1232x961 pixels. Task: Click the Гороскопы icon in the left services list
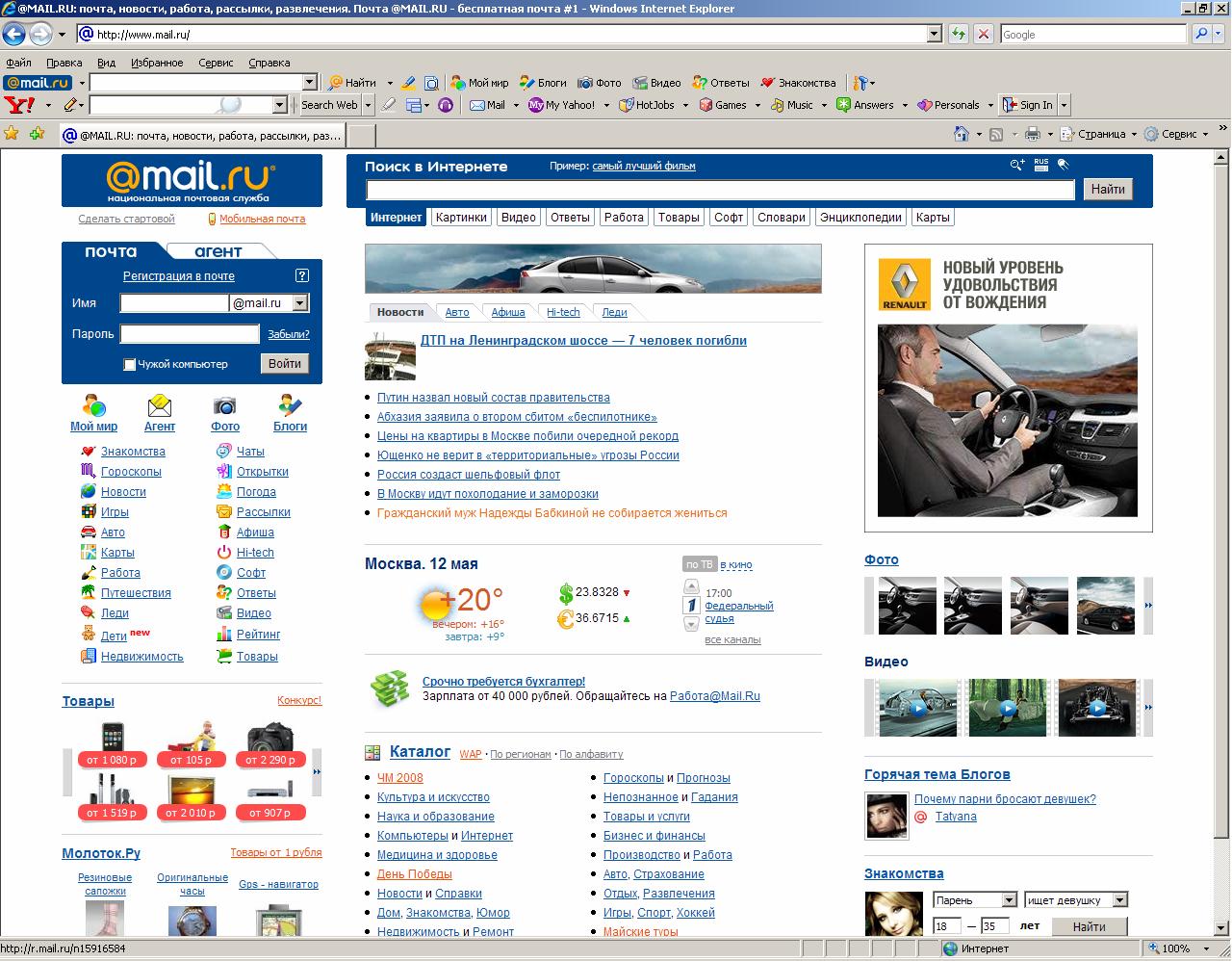click(x=88, y=472)
